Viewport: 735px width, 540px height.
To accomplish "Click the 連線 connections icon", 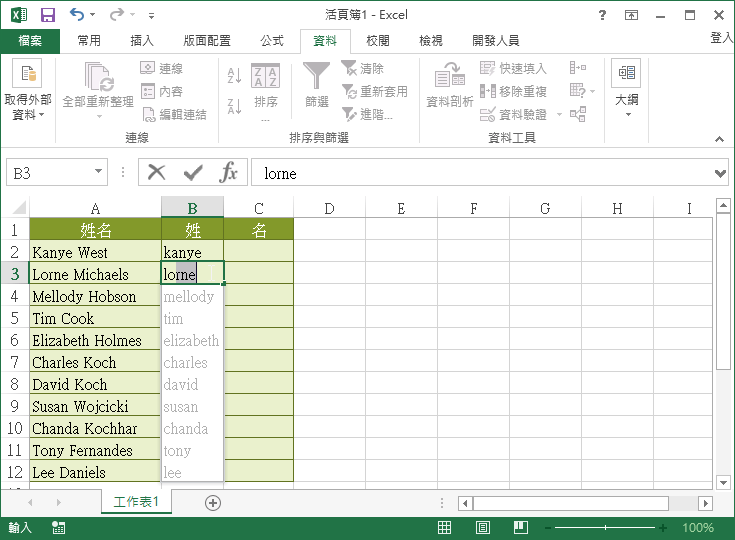I will pyautogui.click(x=148, y=68).
